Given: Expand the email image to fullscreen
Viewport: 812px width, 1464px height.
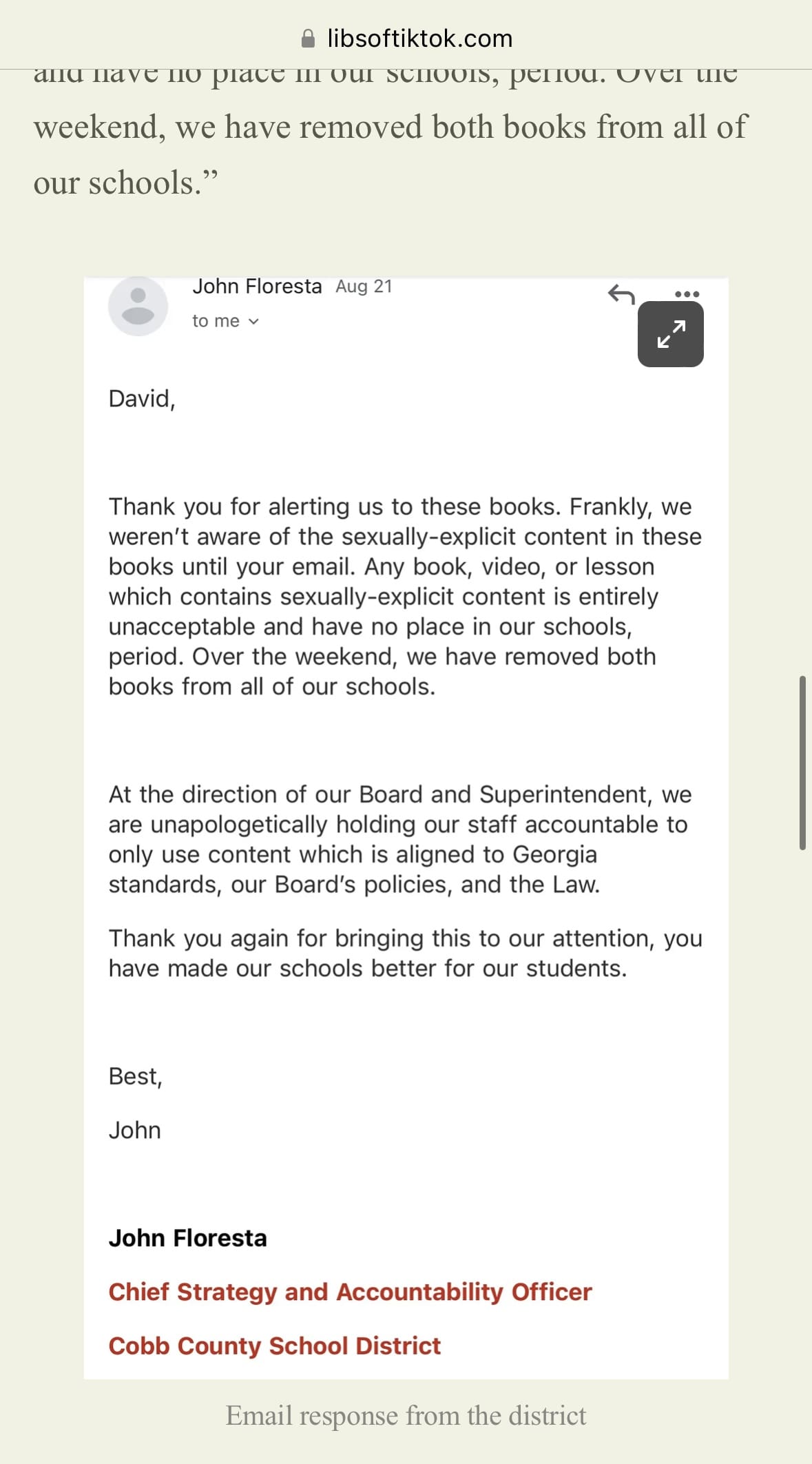Looking at the screenshot, I should (670, 334).
